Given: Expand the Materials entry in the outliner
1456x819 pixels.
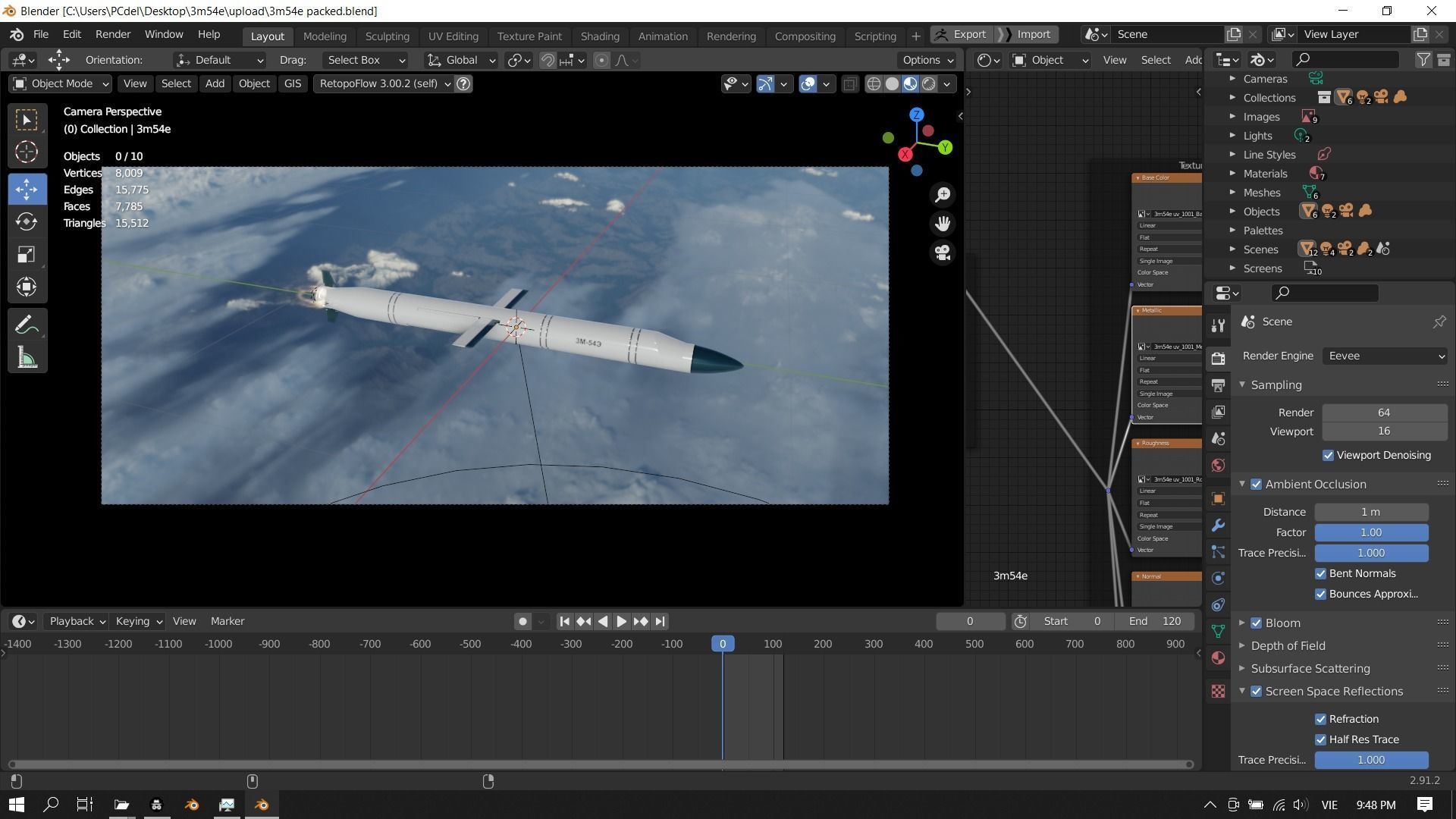Looking at the screenshot, I should tap(1232, 174).
